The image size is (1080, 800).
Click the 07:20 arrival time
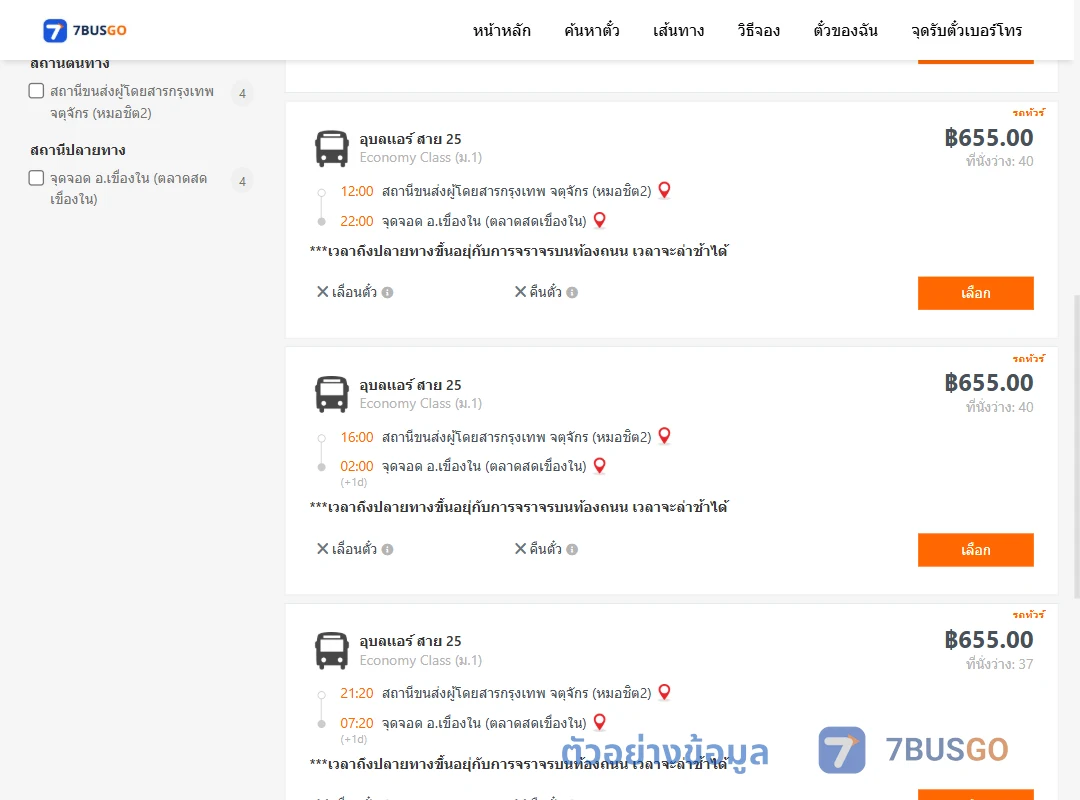(357, 724)
